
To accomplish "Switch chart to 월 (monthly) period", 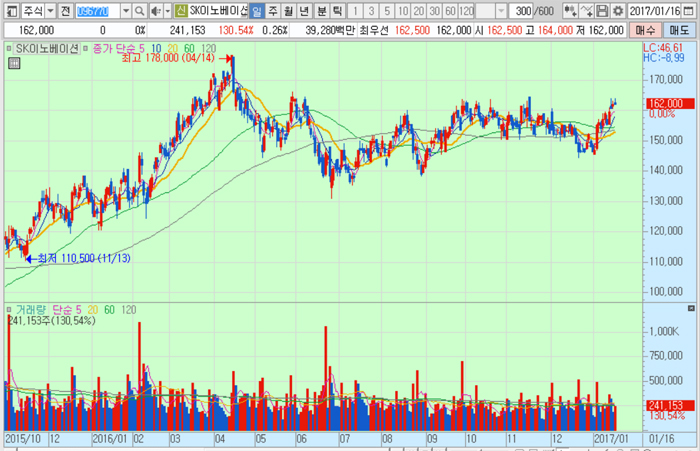I will [289, 10].
